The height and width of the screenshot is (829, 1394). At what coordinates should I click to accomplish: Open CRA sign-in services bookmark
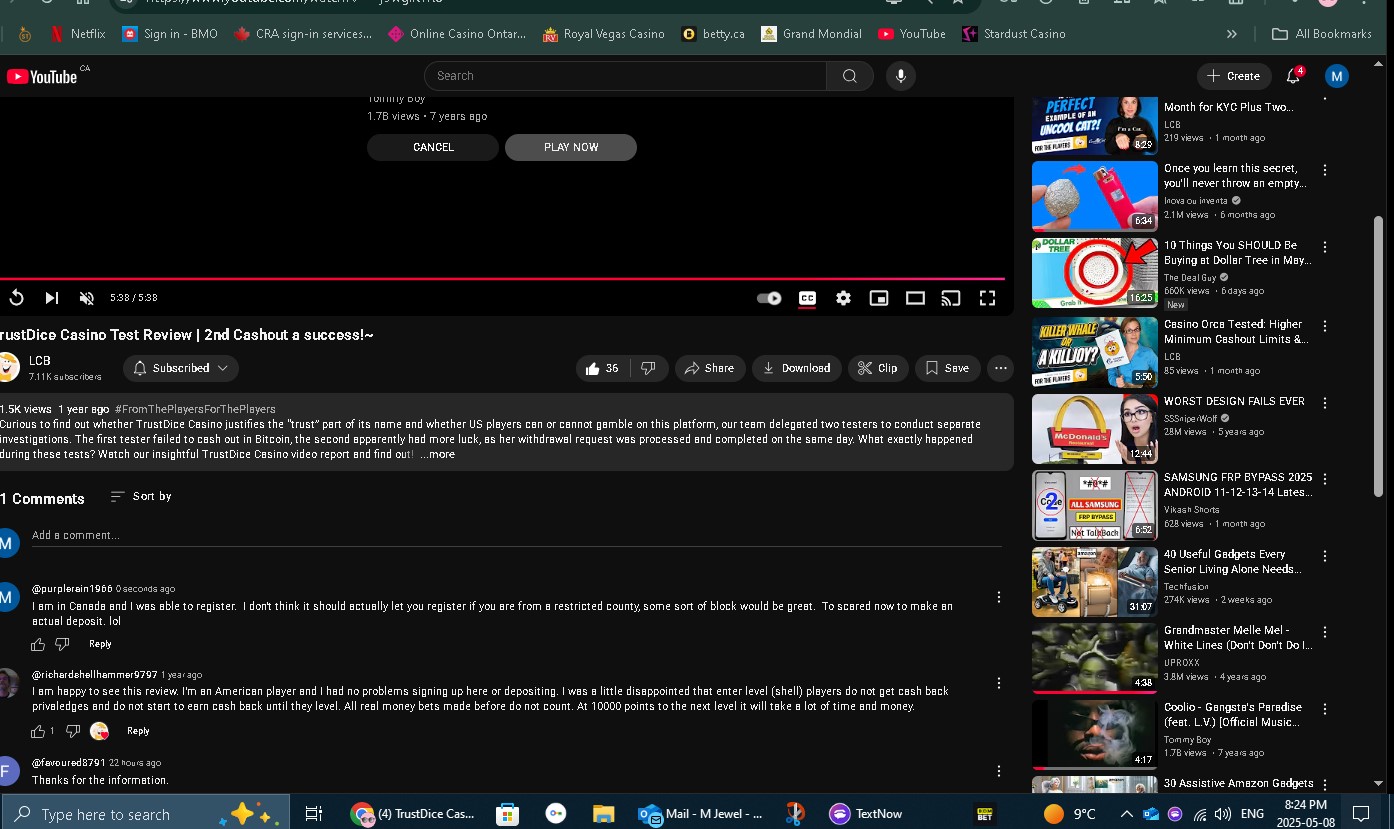[x=303, y=34]
